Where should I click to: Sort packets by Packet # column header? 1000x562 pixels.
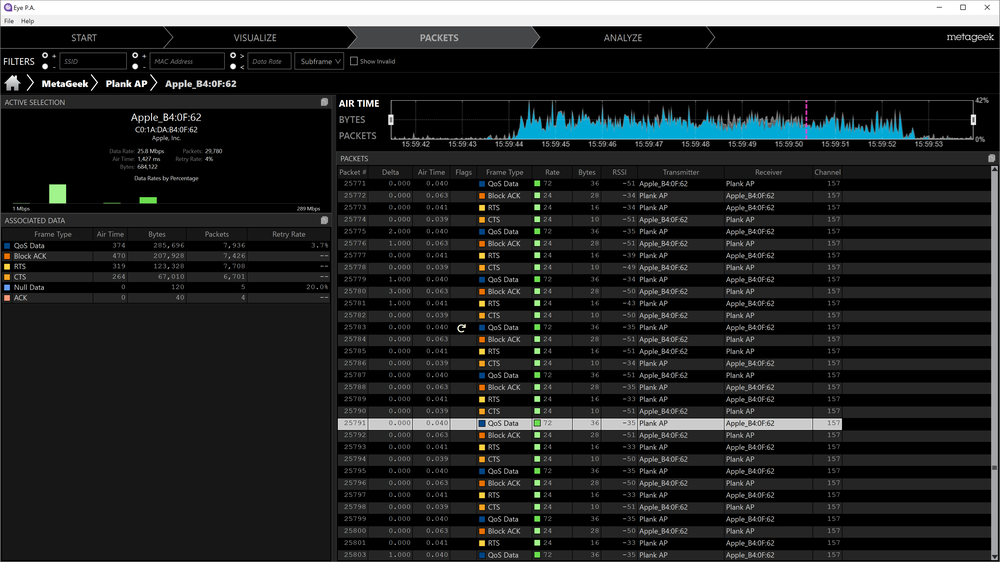pyautogui.click(x=353, y=172)
